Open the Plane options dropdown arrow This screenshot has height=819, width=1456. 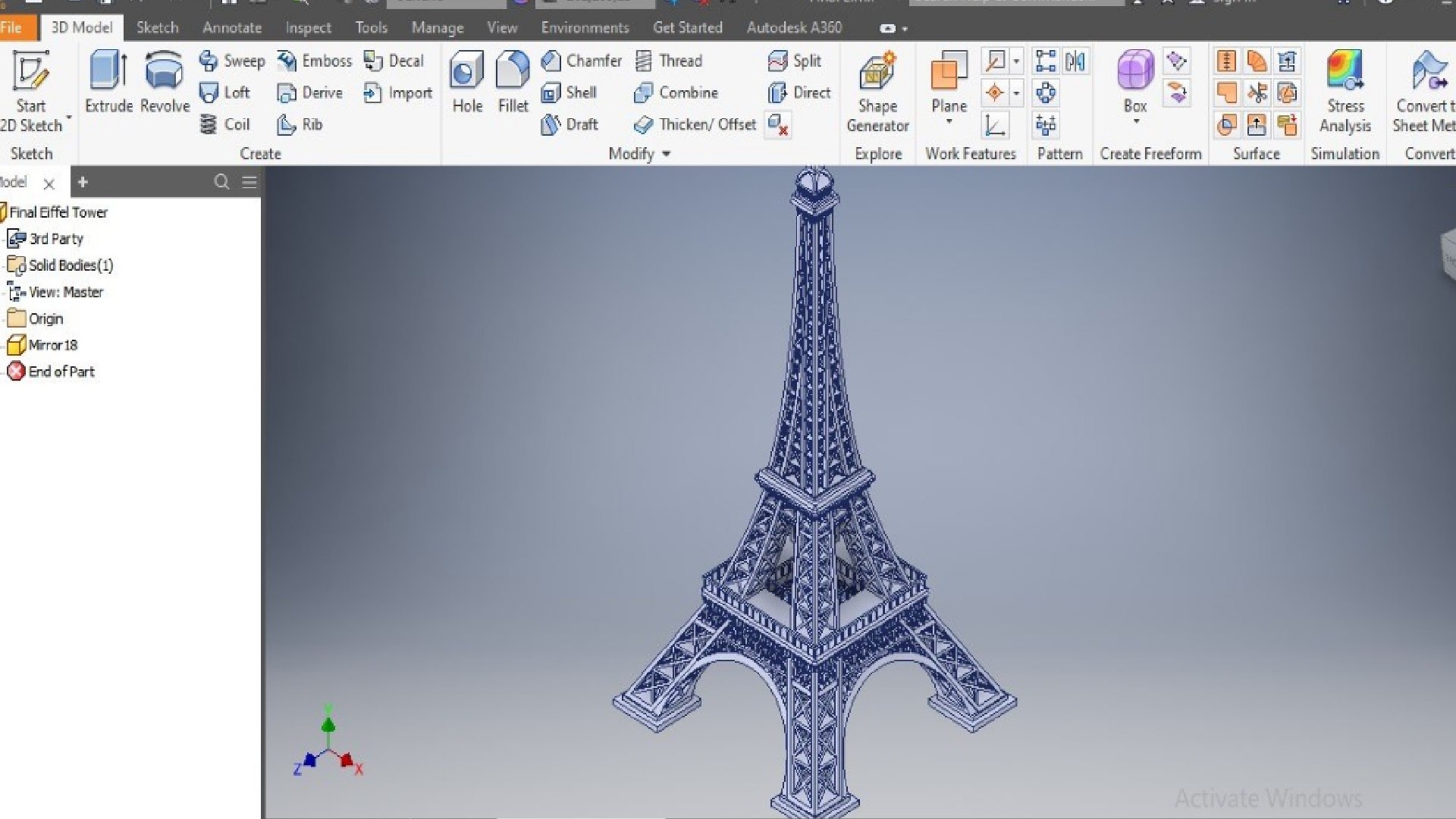coord(949,122)
